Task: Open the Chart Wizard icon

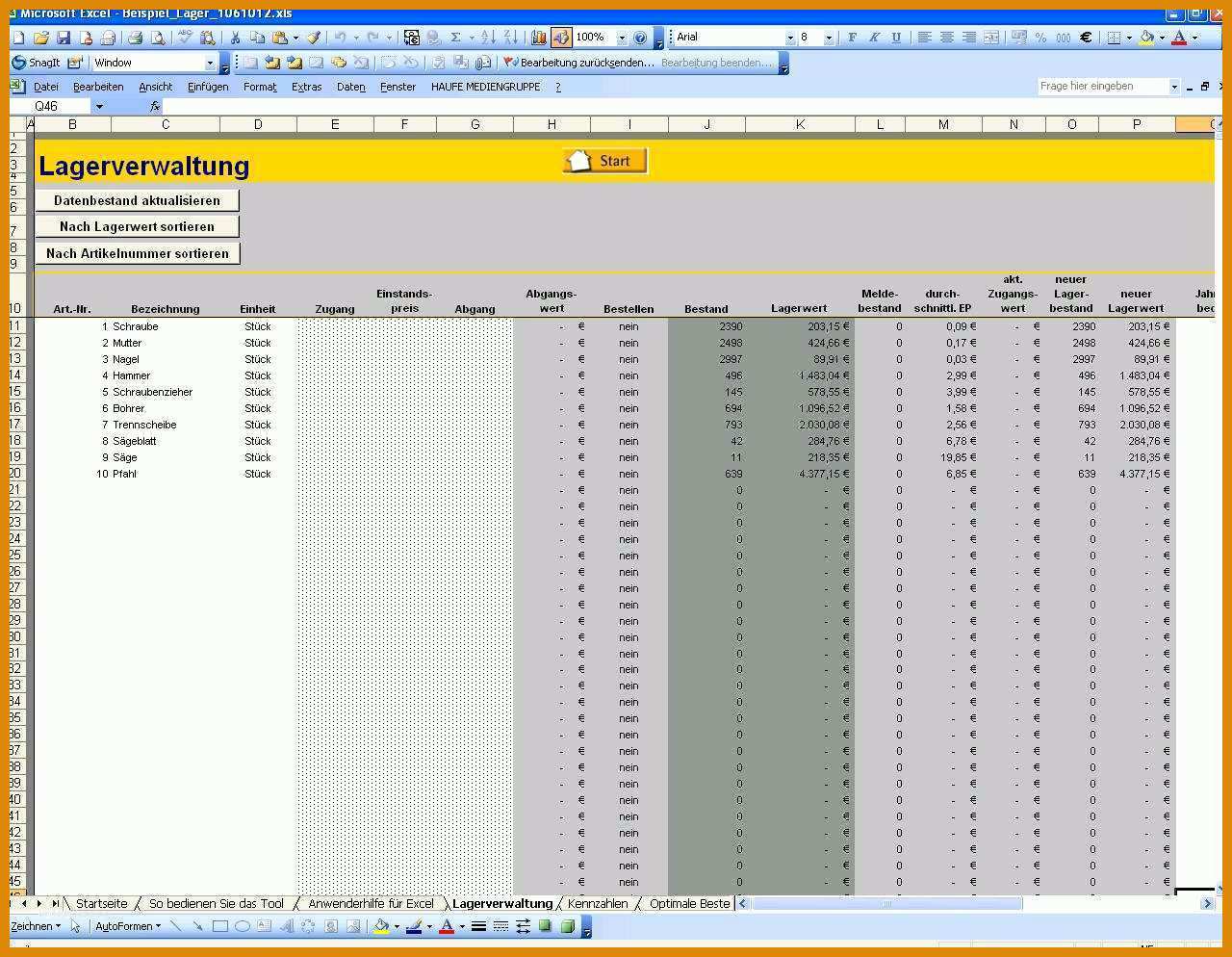Action: point(539,38)
